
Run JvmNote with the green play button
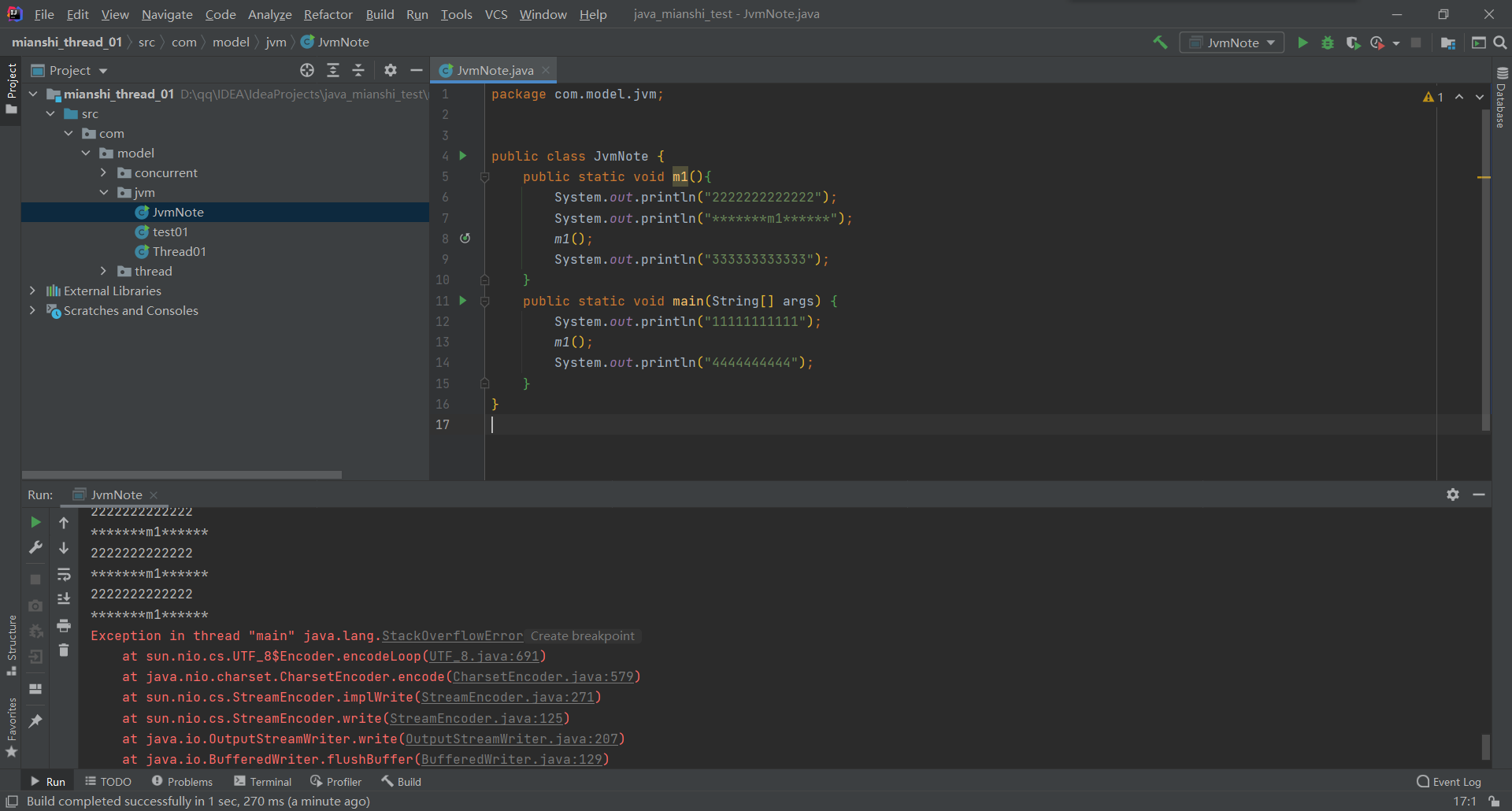point(1303,43)
